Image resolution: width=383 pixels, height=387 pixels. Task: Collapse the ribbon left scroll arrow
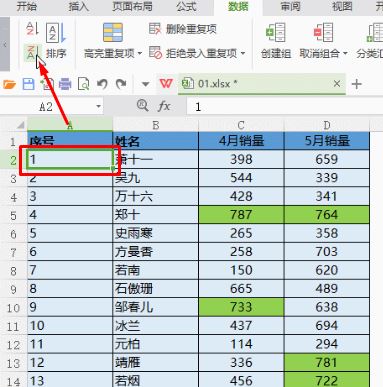pyautogui.click(x=5, y=44)
